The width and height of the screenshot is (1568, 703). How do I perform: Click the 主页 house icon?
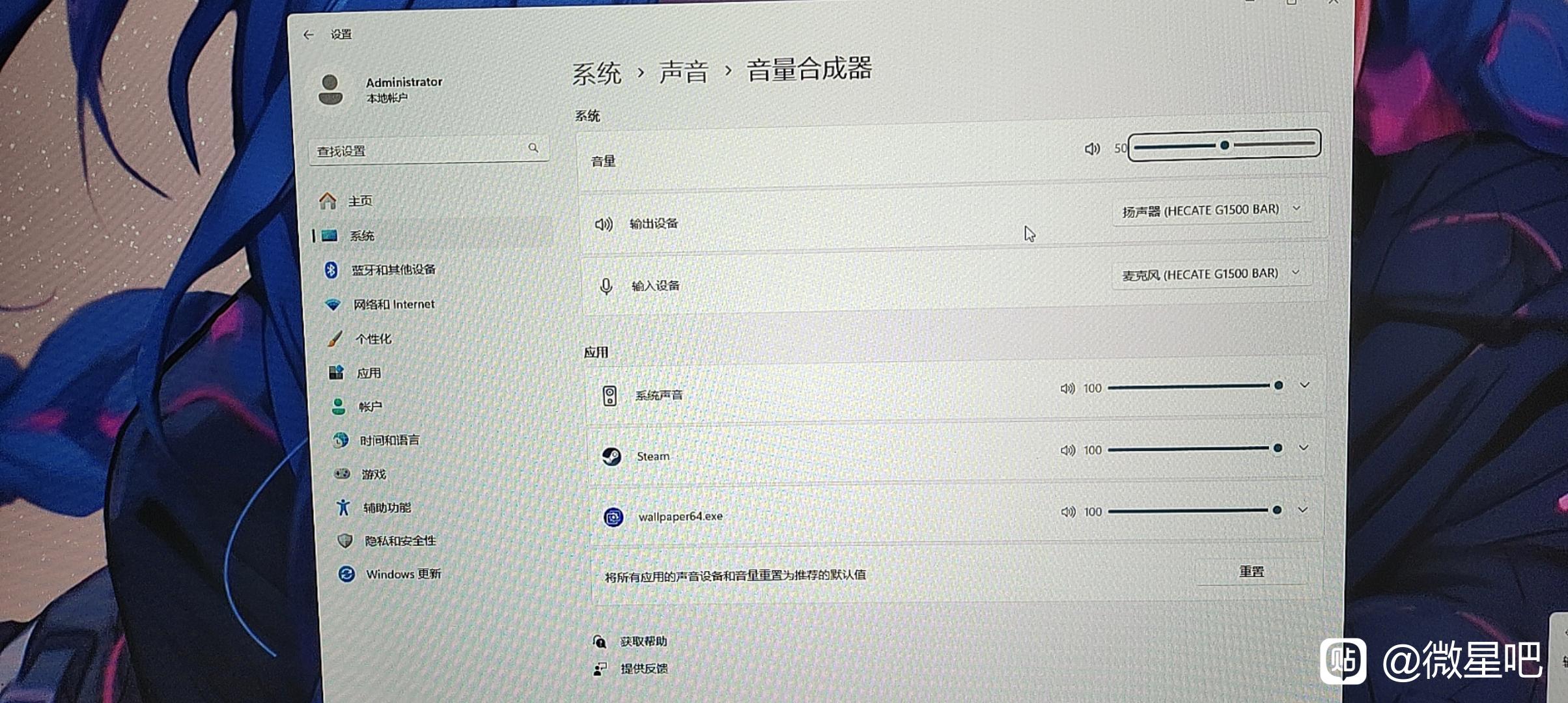coord(328,200)
